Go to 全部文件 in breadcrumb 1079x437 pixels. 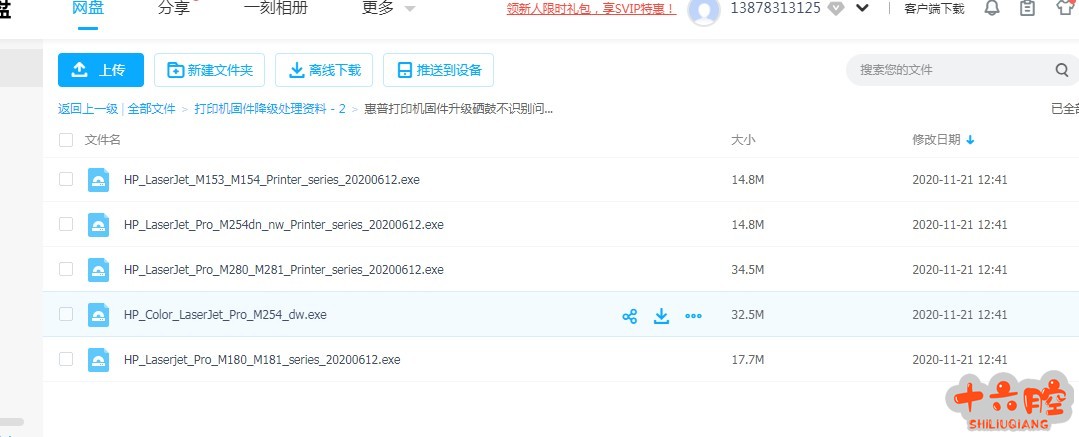coord(151,109)
